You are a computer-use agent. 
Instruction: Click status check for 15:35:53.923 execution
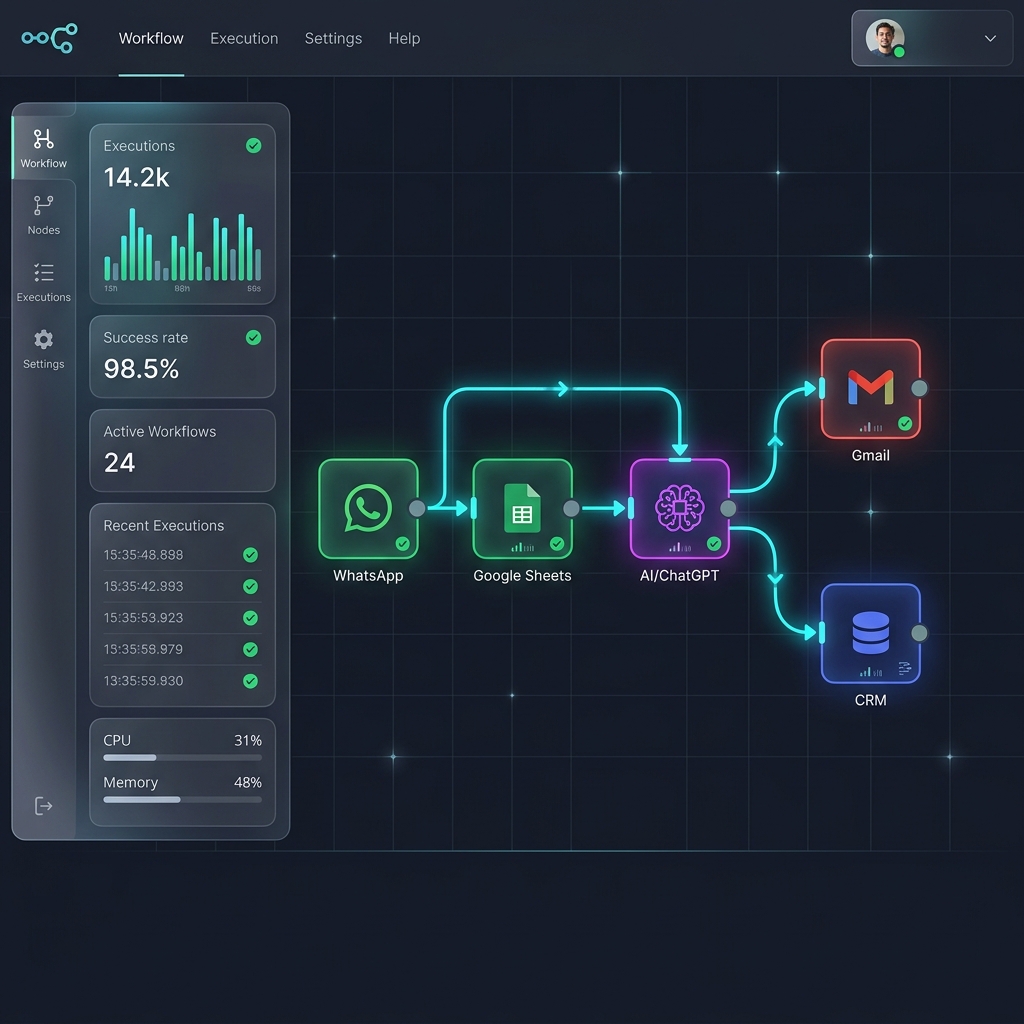[x=250, y=618]
